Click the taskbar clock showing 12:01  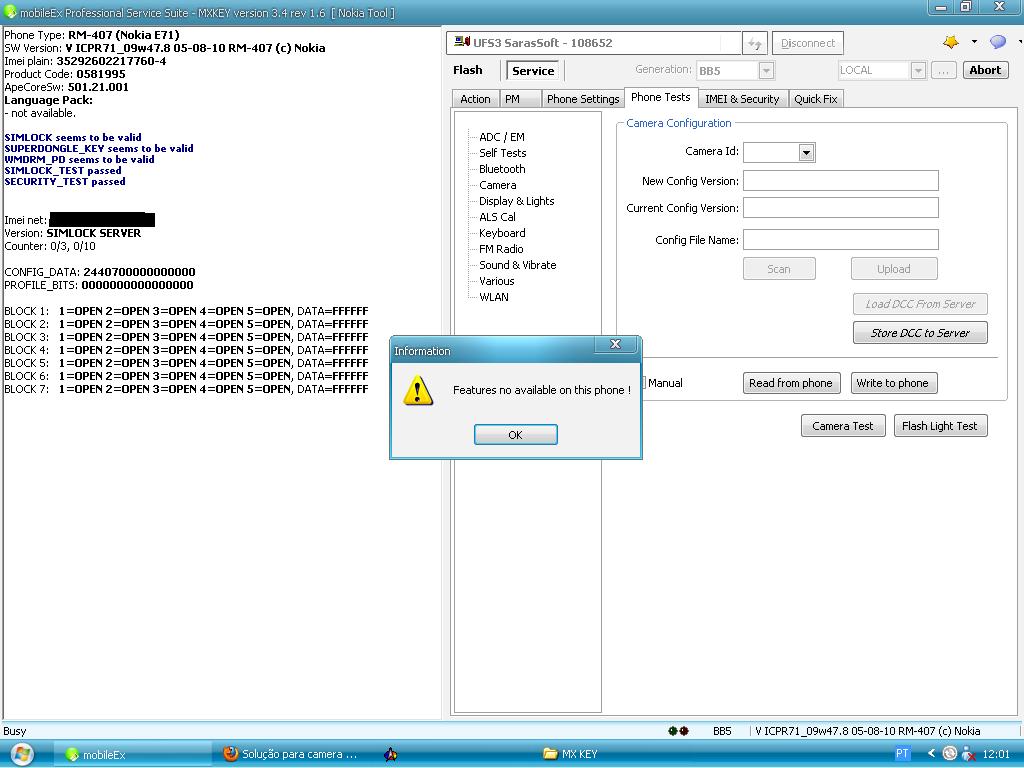996,754
